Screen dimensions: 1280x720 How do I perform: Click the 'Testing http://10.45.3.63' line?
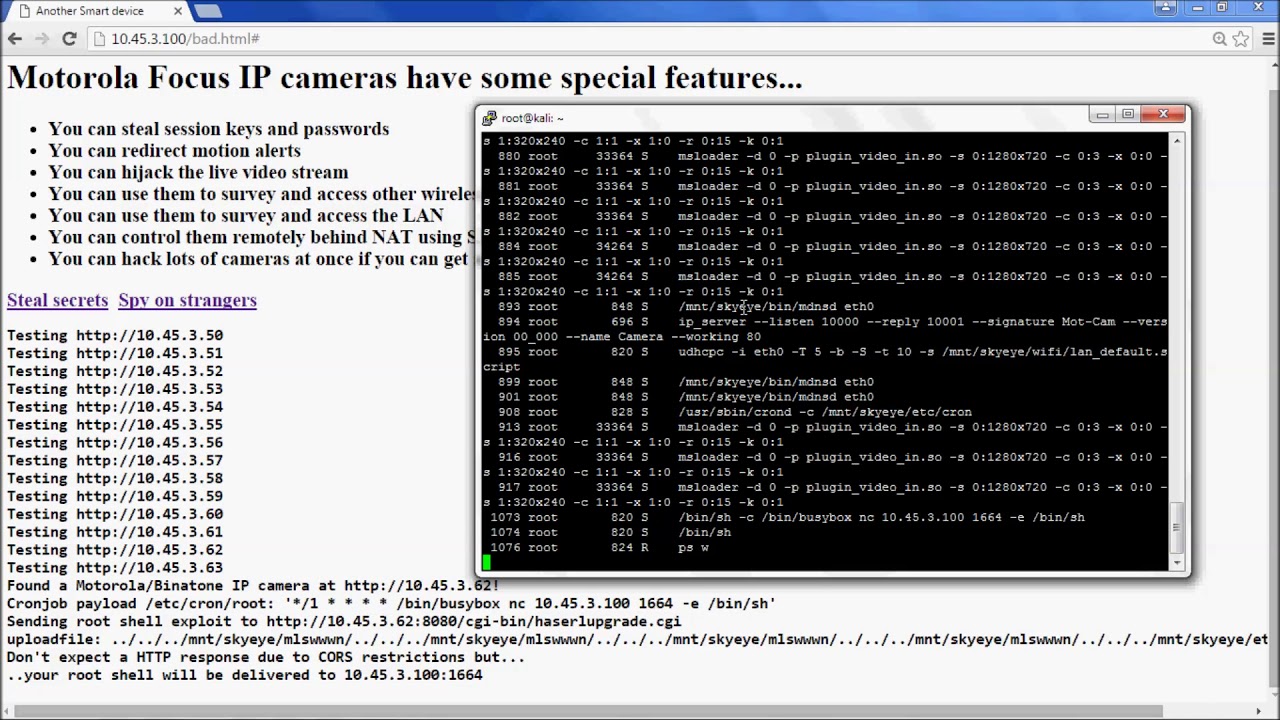point(115,568)
